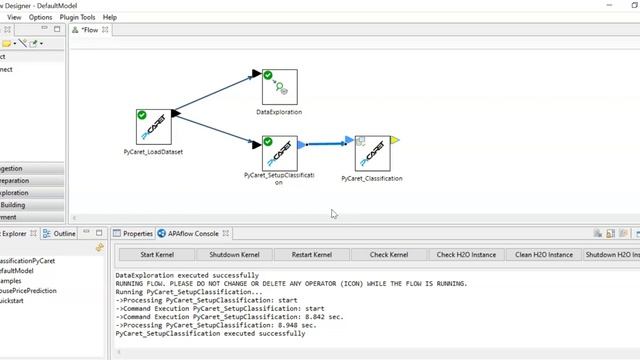Screen dimensions: 640x360
Task: Close the APAflow Console tab
Action: coord(226,233)
